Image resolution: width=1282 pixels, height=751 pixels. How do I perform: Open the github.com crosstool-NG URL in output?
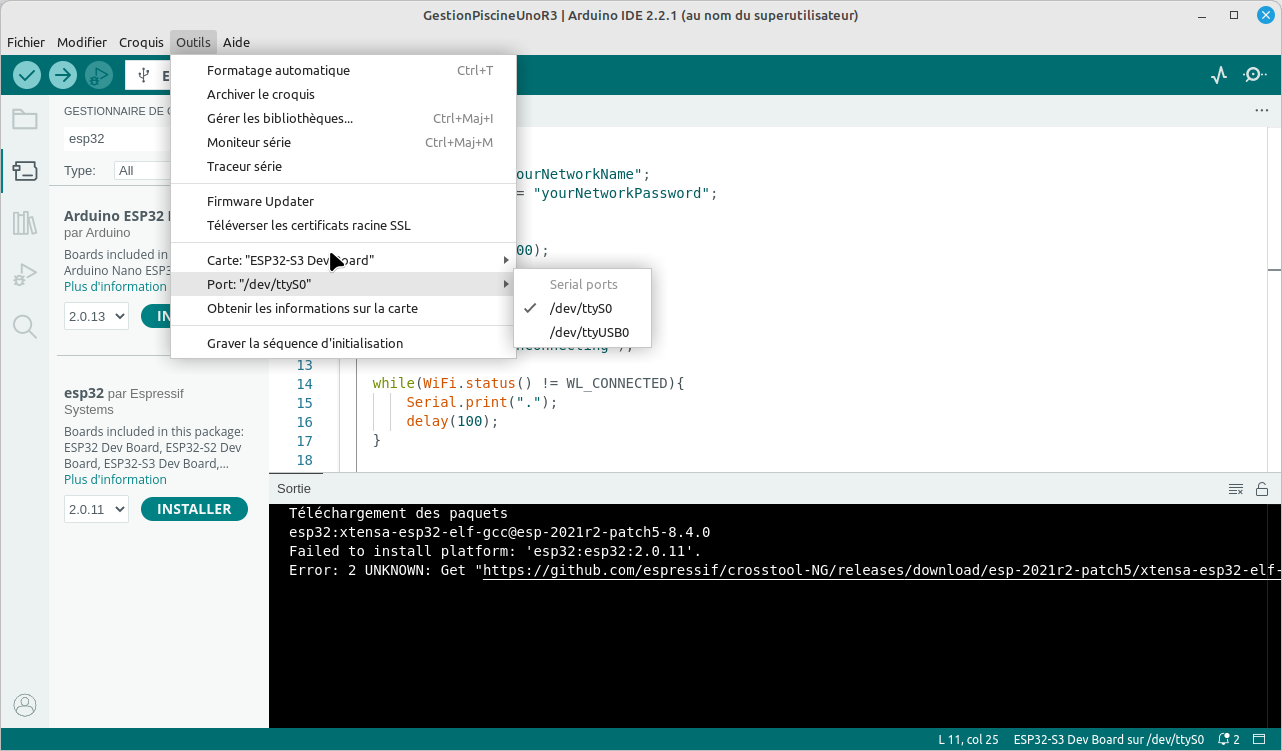tap(882, 571)
